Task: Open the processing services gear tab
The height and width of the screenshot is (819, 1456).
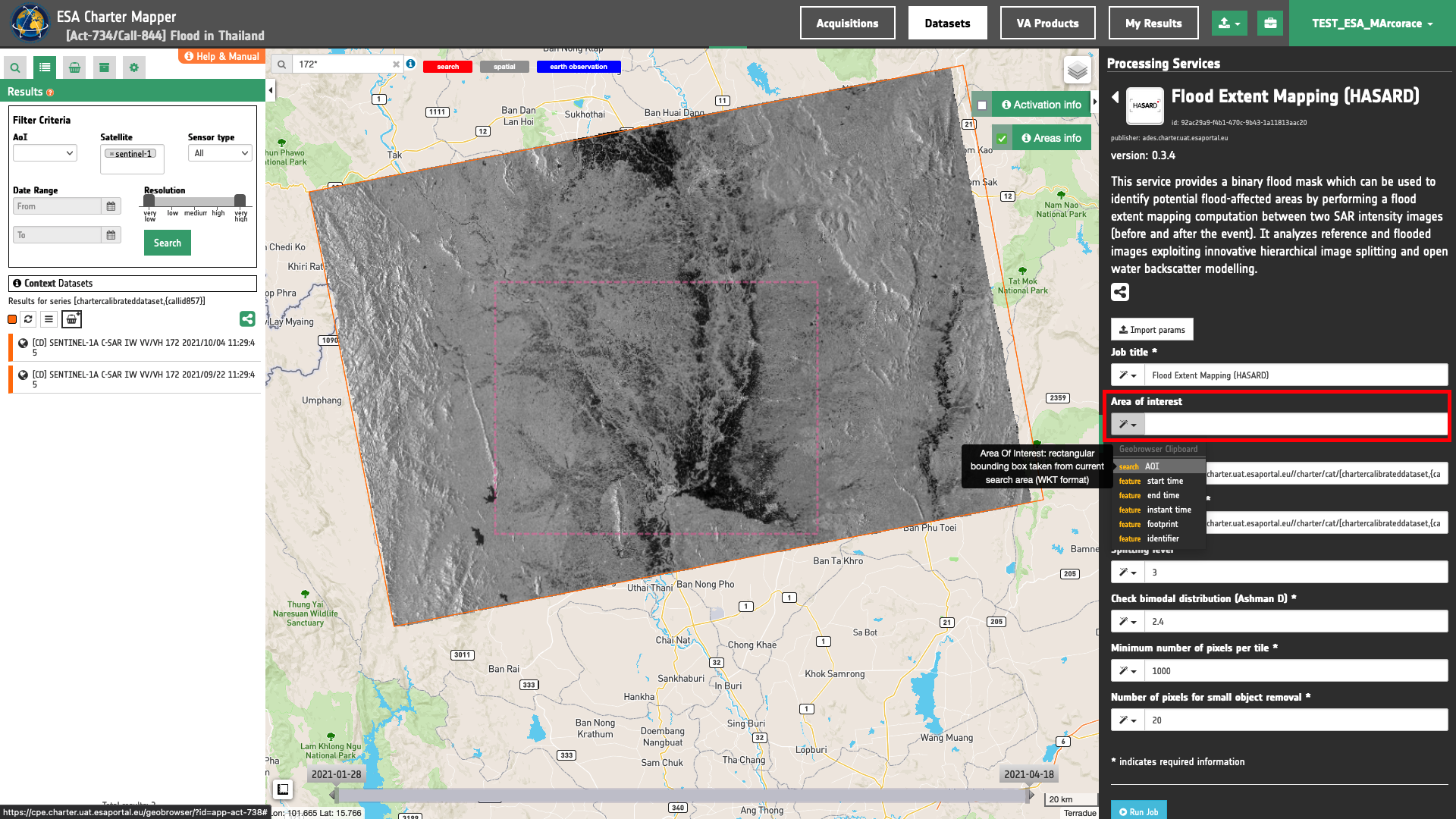Action: click(x=134, y=67)
